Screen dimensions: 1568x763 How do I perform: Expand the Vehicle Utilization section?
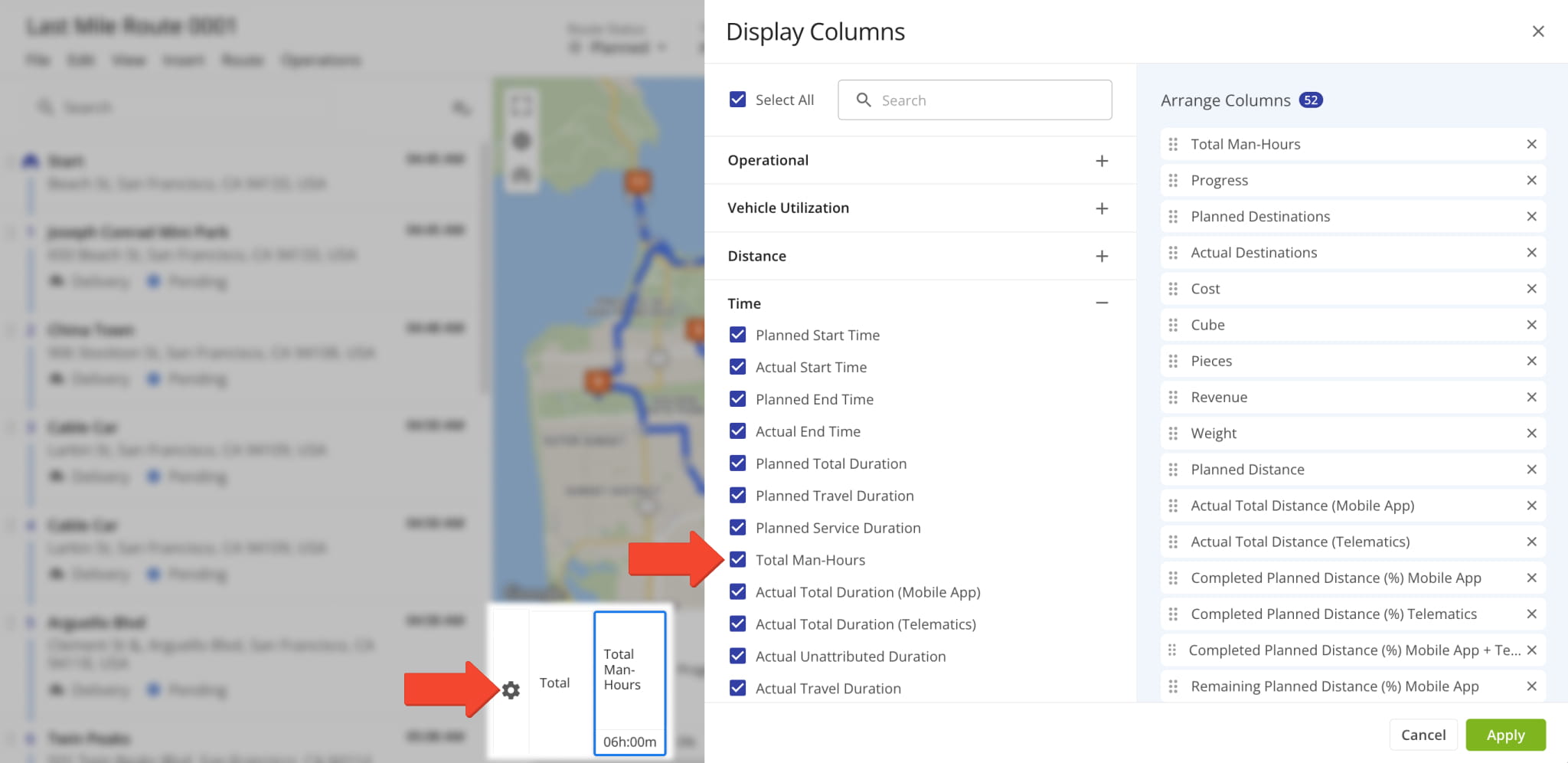[1101, 208]
